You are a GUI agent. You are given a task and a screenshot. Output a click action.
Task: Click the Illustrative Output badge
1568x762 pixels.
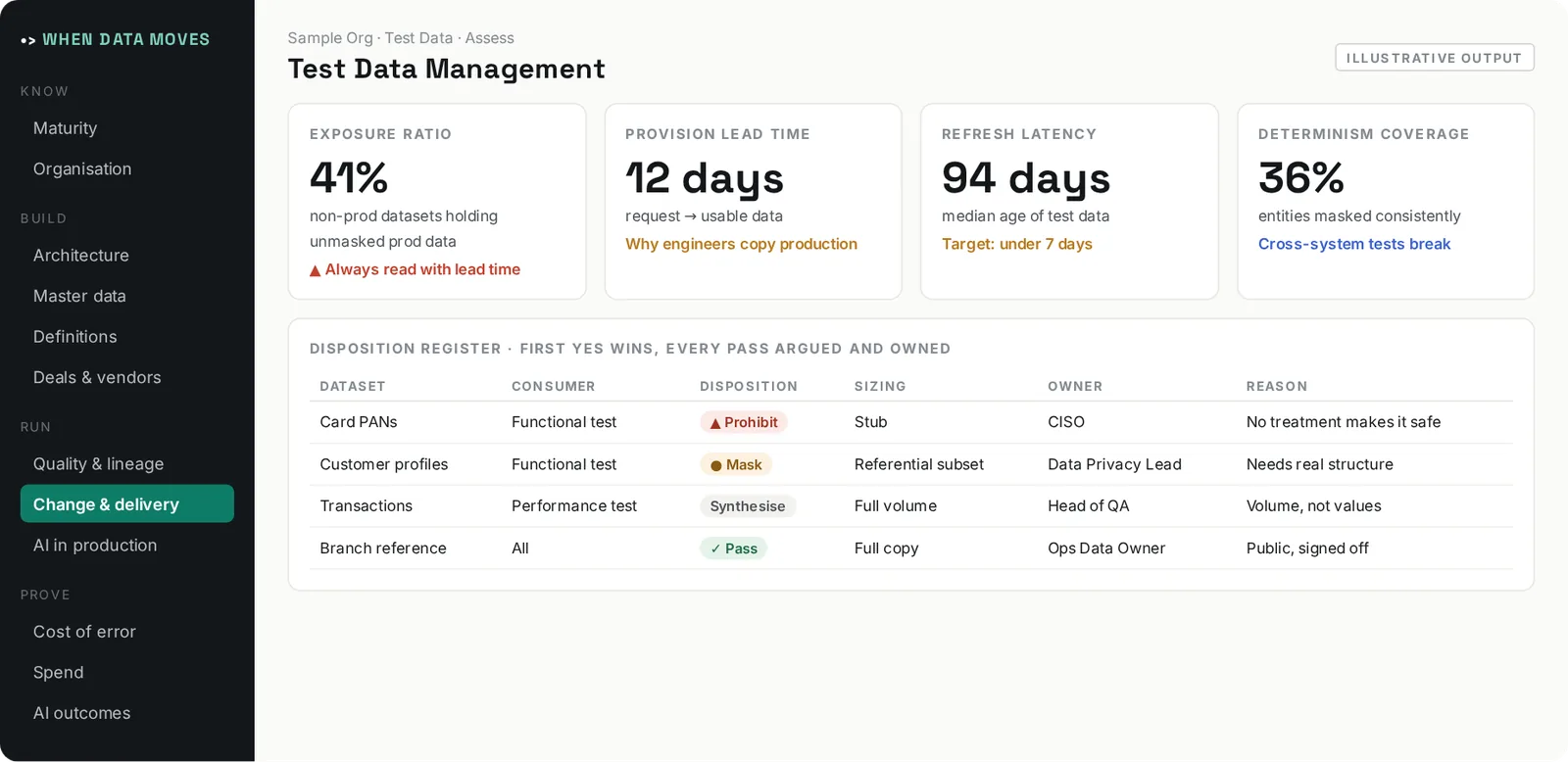tap(1434, 58)
